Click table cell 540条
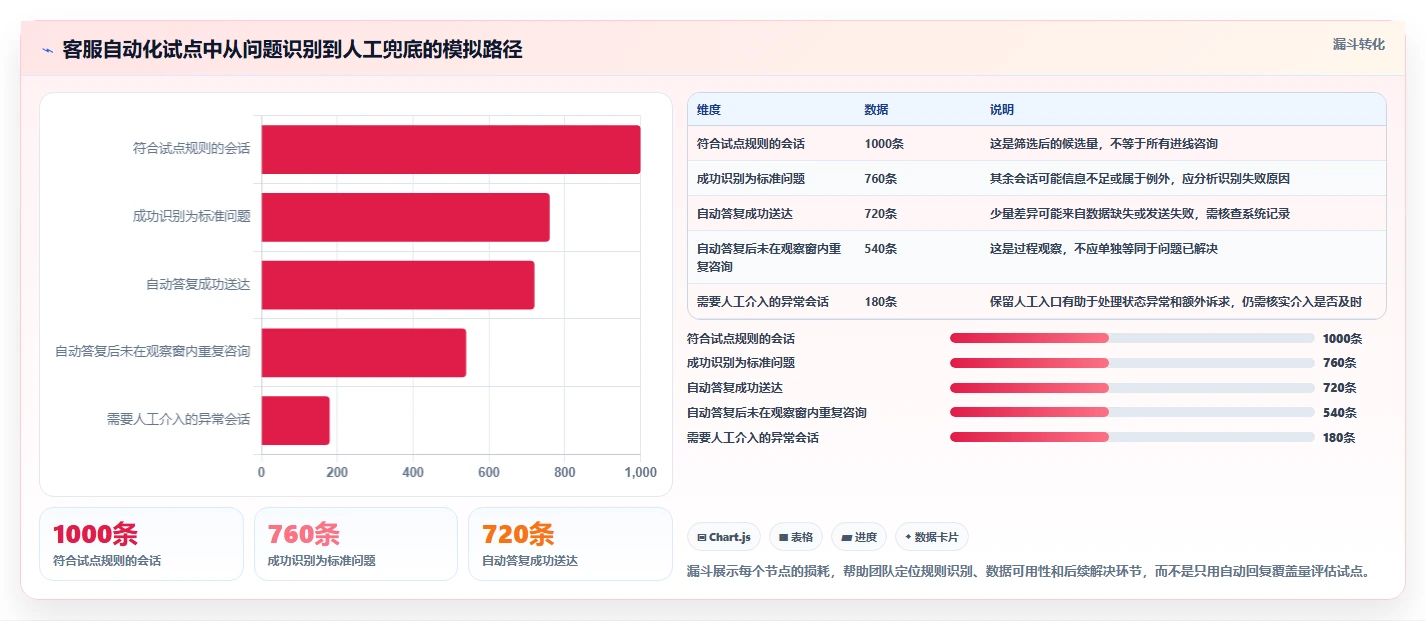 tap(881, 249)
